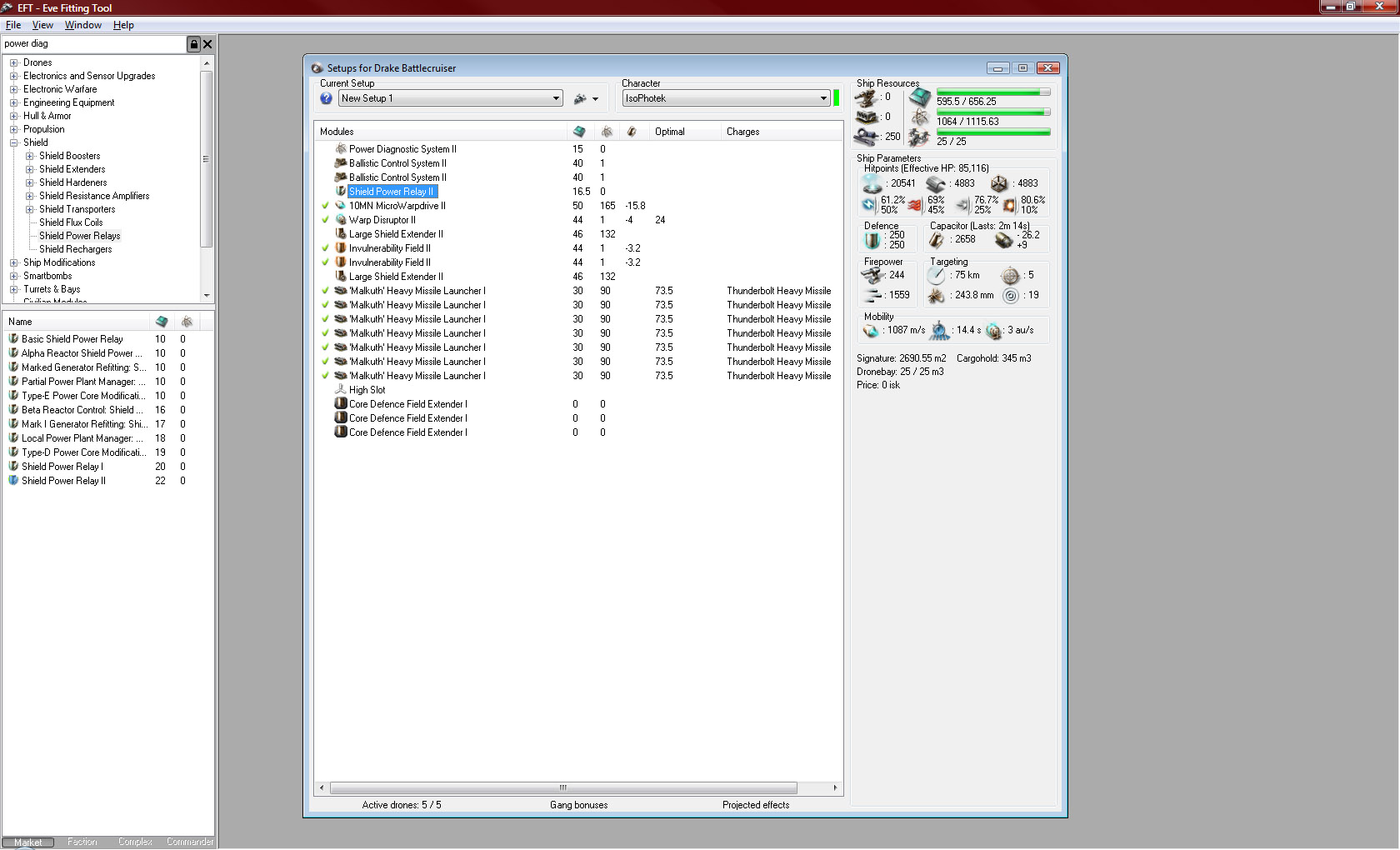This screenshot has width=1400, height=850.
Task: Click the warp speed icon showing 3 au/s
Action: pos(994,331)
